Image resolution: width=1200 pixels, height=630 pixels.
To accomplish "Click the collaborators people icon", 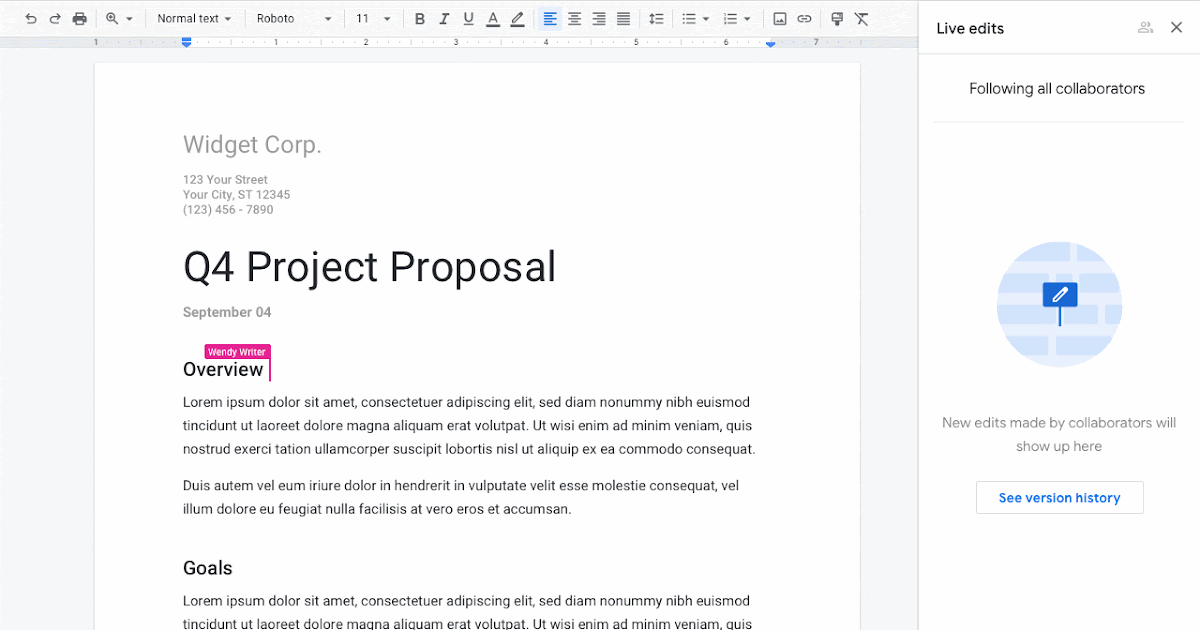I will [x=1146, y=28].
